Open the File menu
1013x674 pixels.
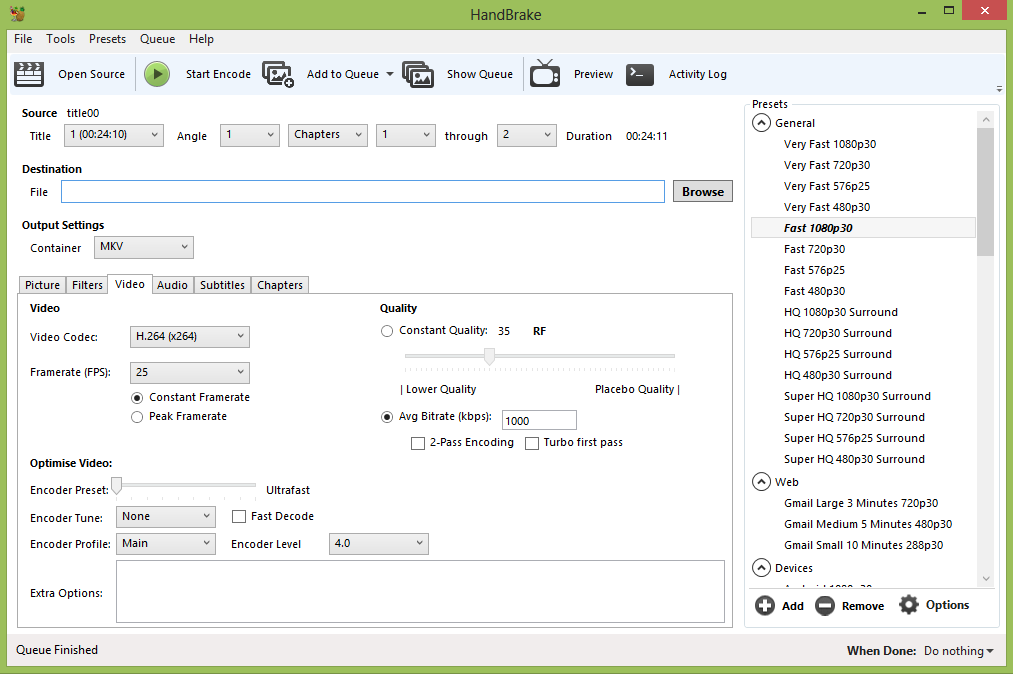point(23,39)
